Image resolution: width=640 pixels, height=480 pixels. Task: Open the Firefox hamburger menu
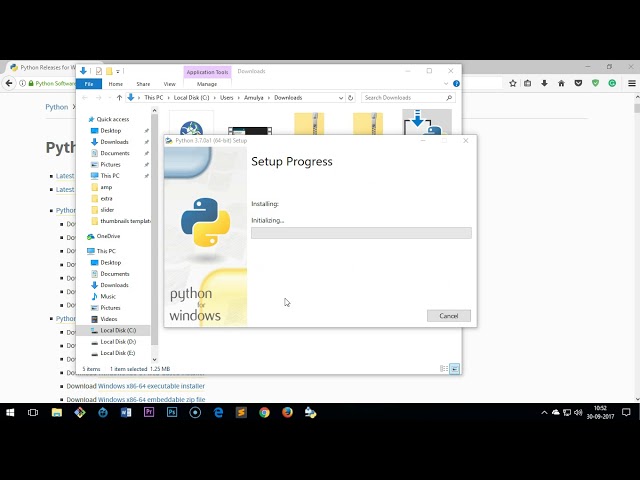[x=631, y=83]
